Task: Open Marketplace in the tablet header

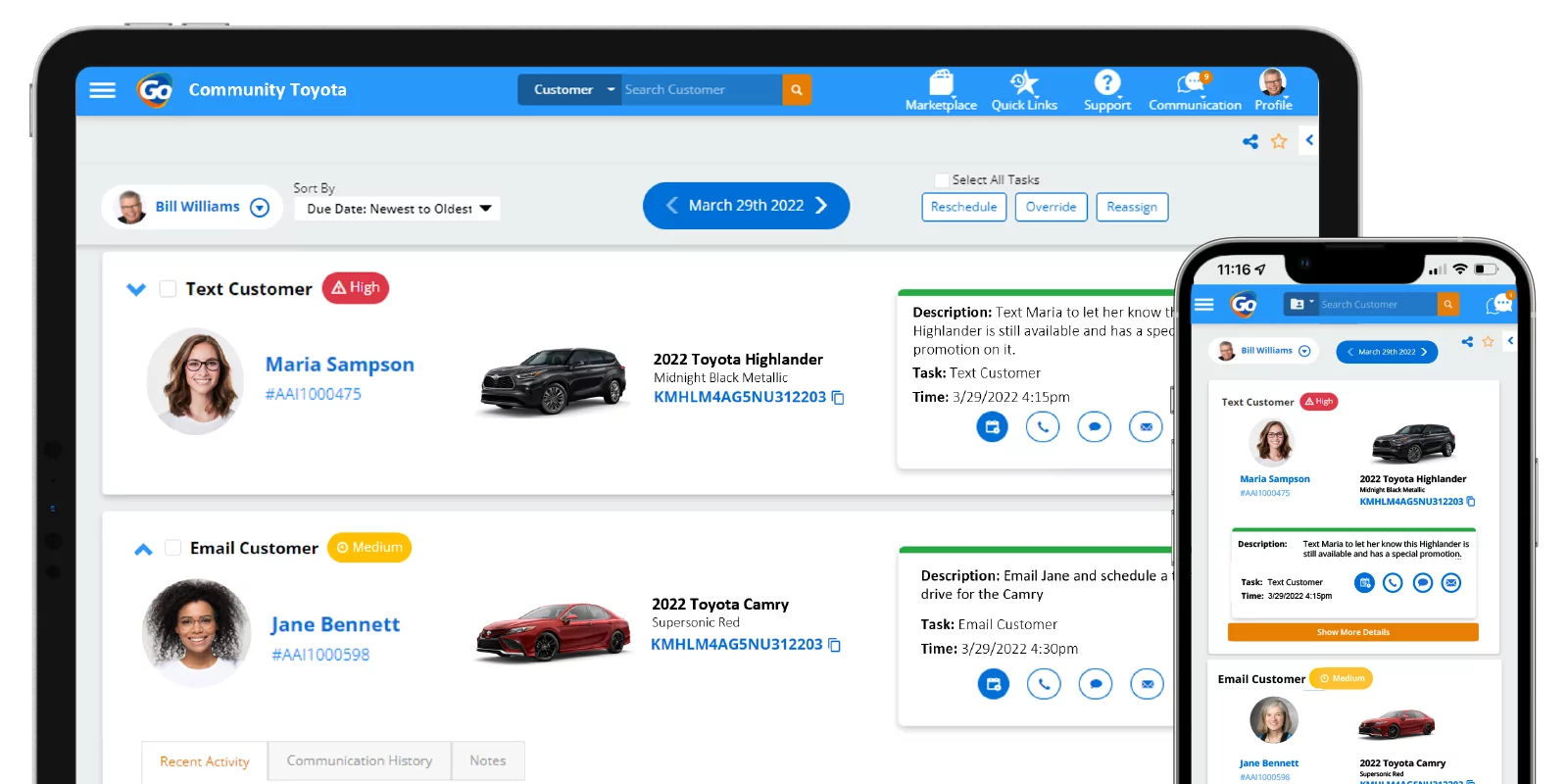Action: click(941, 90)
